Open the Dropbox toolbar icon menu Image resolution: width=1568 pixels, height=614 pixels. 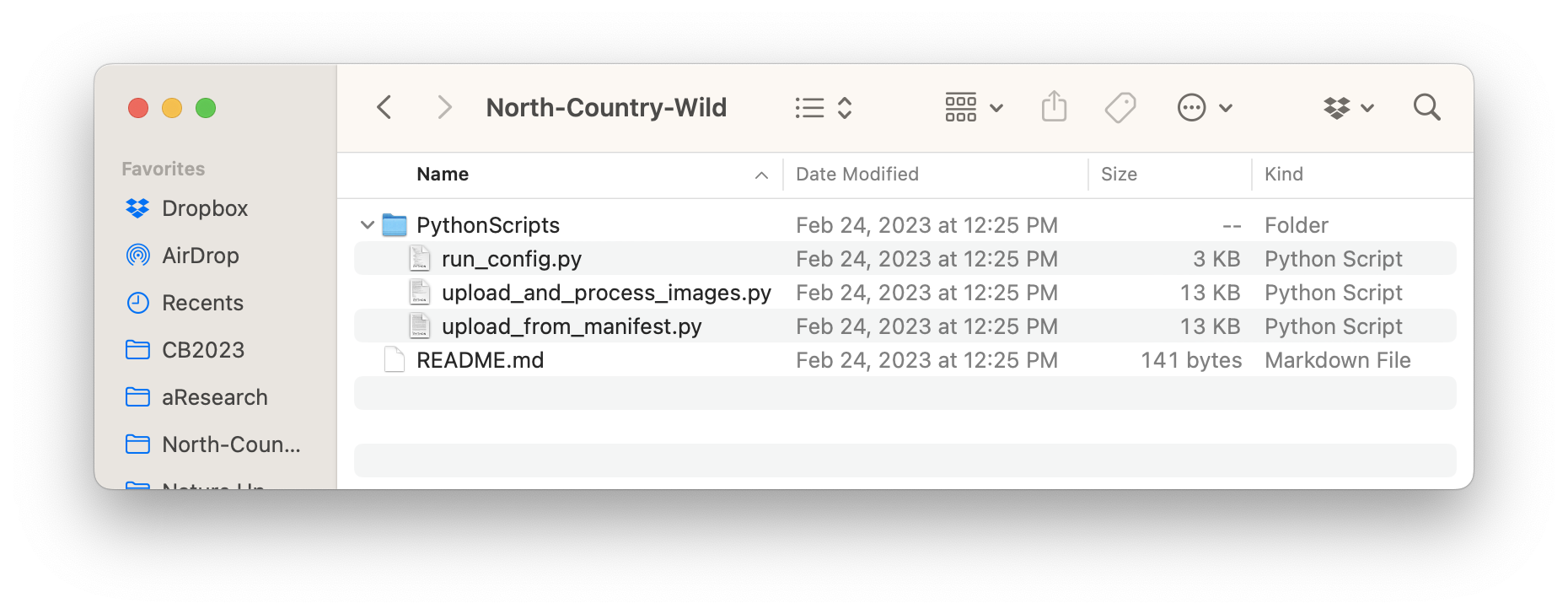1349,107
